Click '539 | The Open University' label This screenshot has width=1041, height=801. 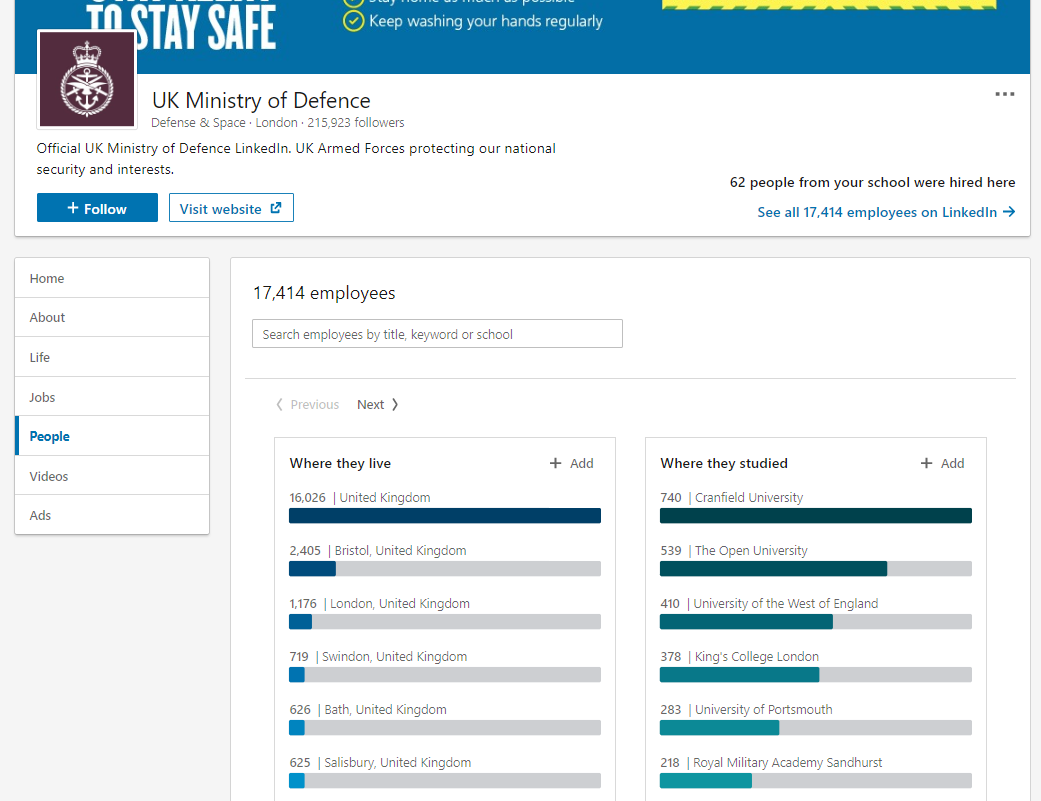click(x=734, y=551)
